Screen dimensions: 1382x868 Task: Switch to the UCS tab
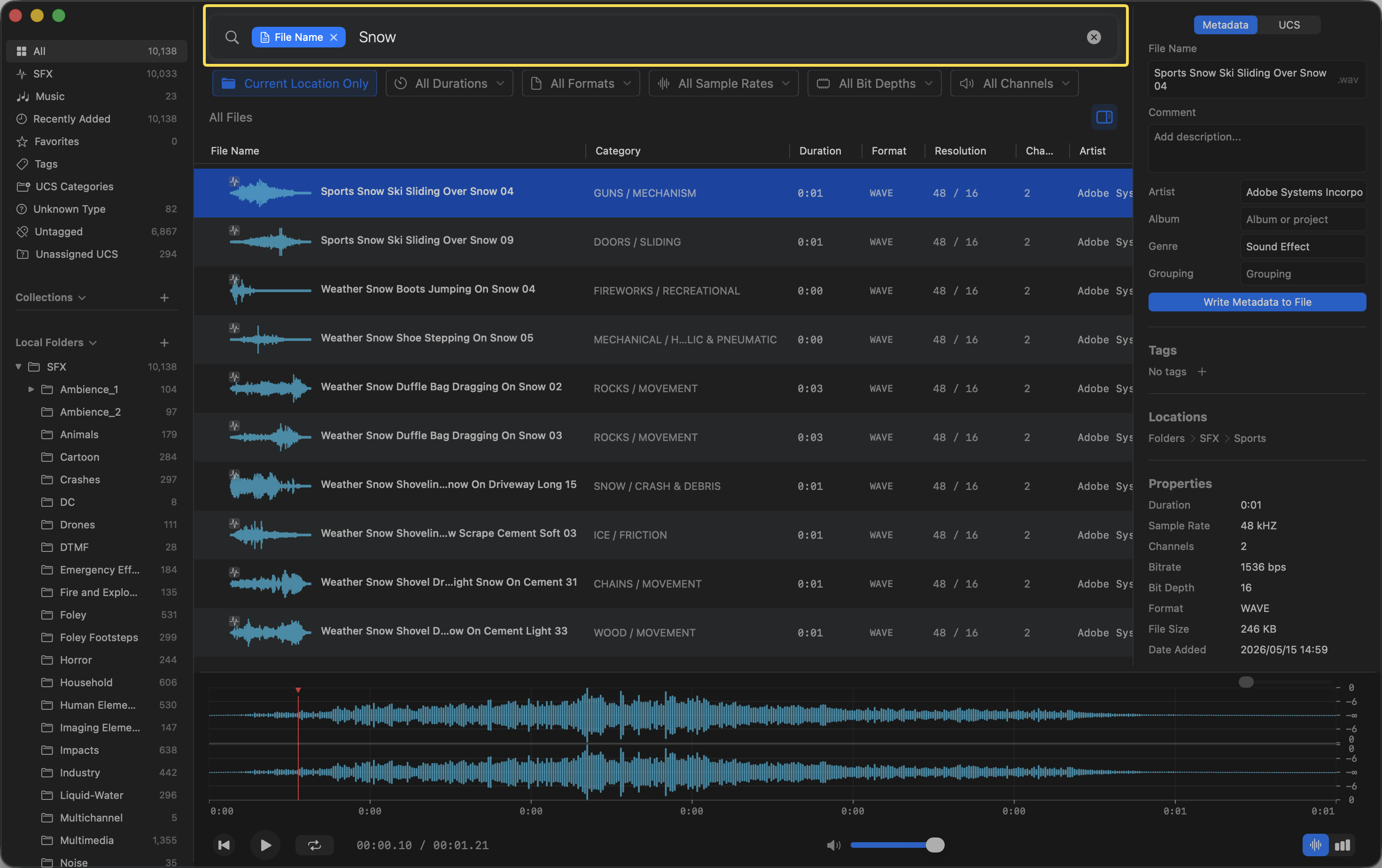click(x=1289, y=25)
